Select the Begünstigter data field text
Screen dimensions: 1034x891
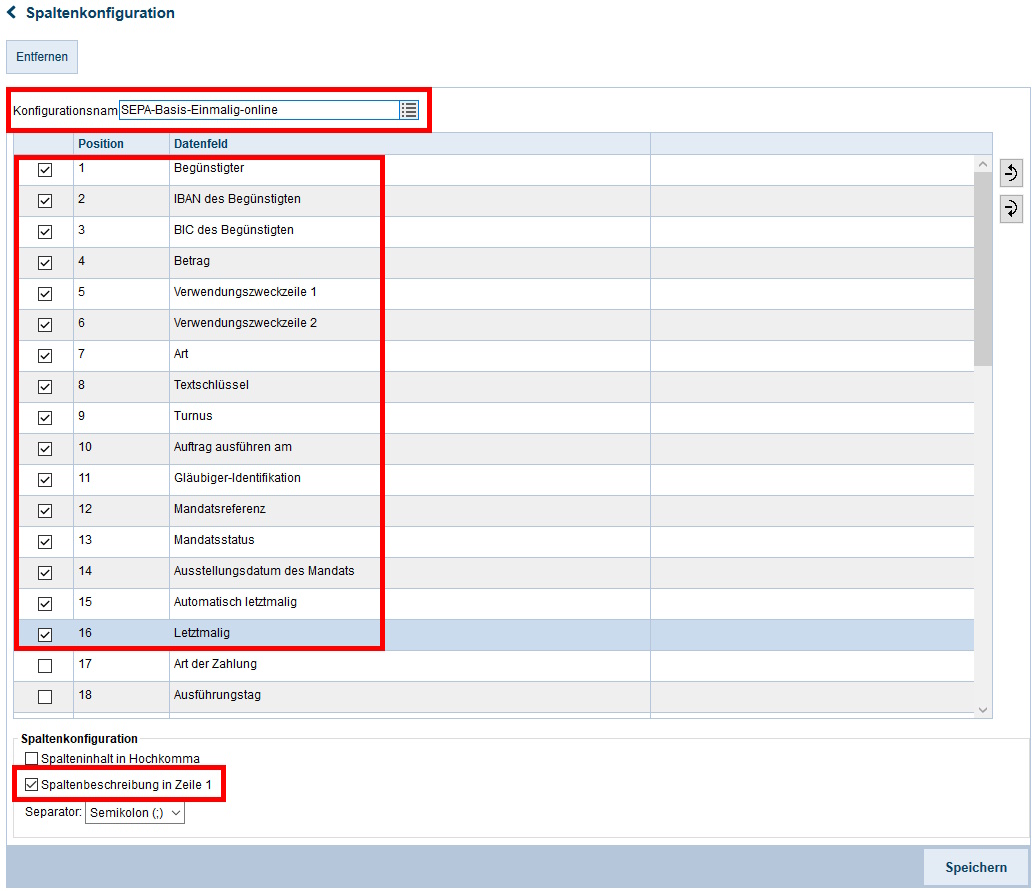[209, 168]
